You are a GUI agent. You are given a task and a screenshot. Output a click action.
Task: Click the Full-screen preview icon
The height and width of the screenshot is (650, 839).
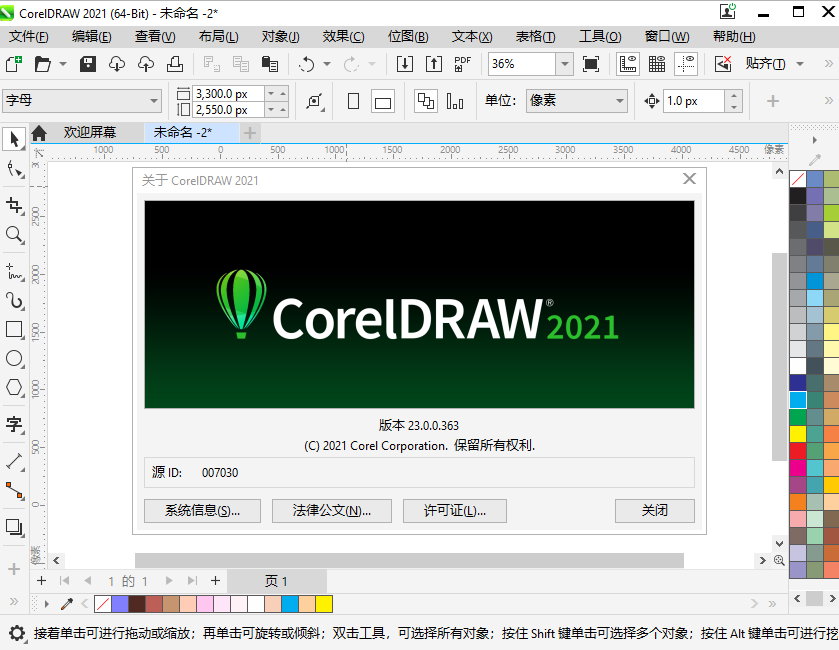591,64
